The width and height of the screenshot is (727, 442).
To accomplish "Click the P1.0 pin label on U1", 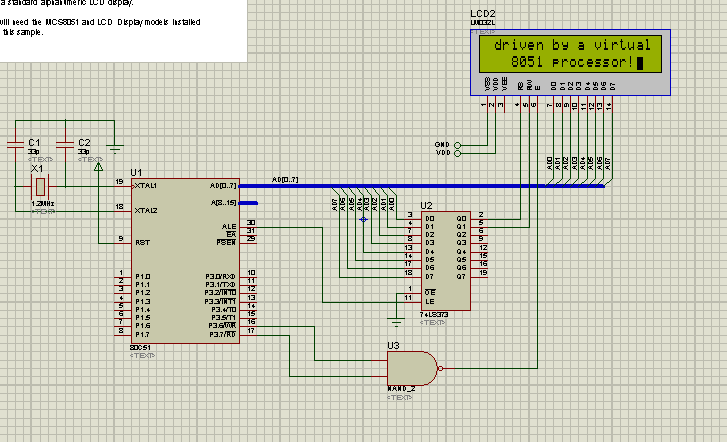I will pyautogui.click(x=143, y=276).
